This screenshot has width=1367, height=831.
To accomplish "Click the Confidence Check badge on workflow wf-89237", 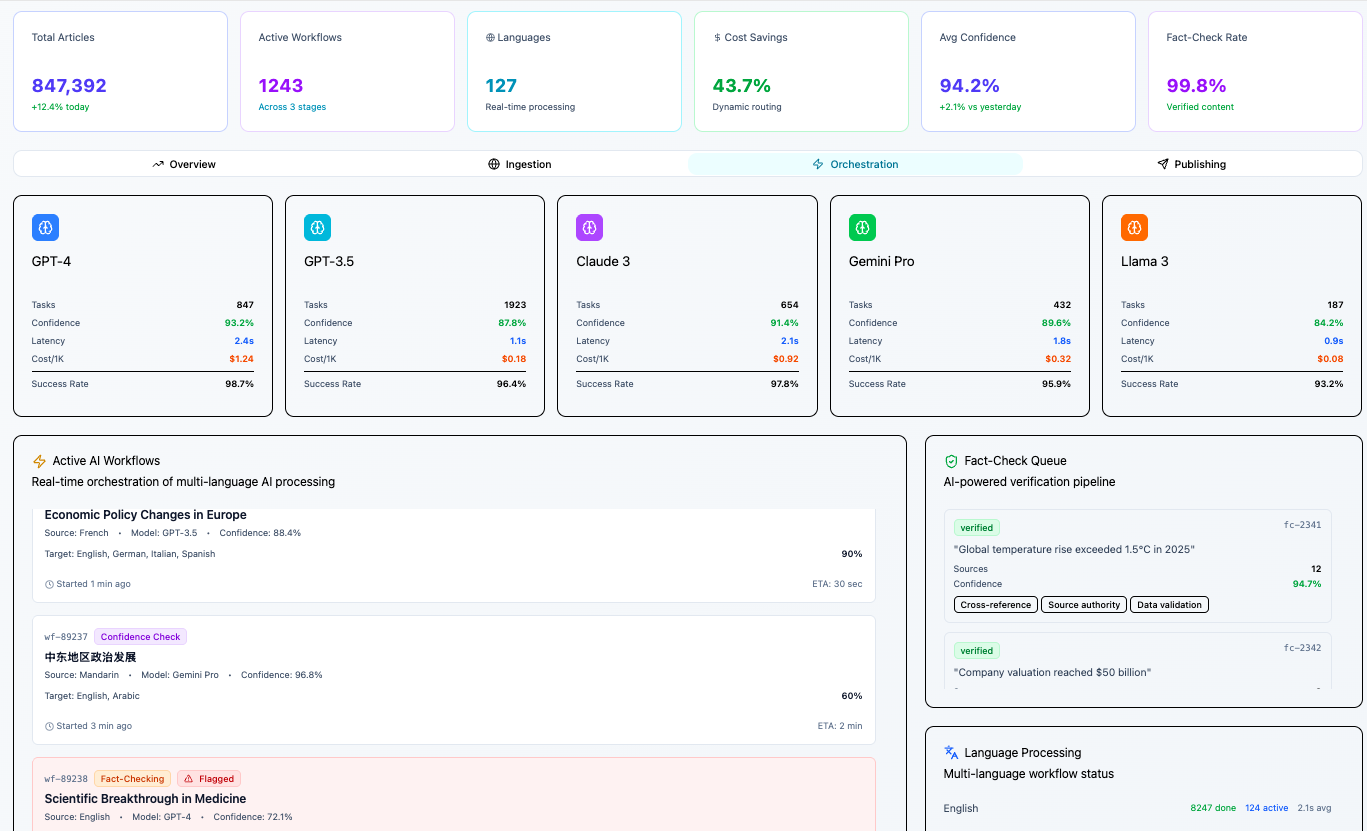I will (140, 636).
